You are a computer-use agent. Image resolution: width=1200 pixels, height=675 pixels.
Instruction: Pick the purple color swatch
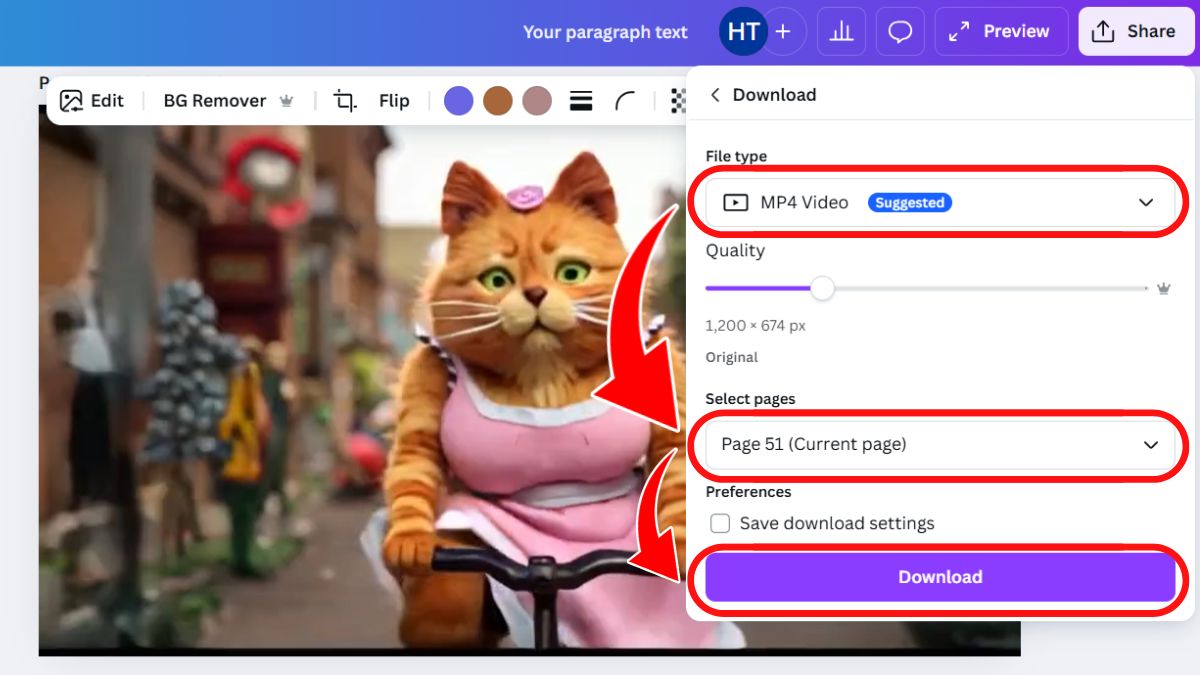pyautogui.click(x=458, y=101)
